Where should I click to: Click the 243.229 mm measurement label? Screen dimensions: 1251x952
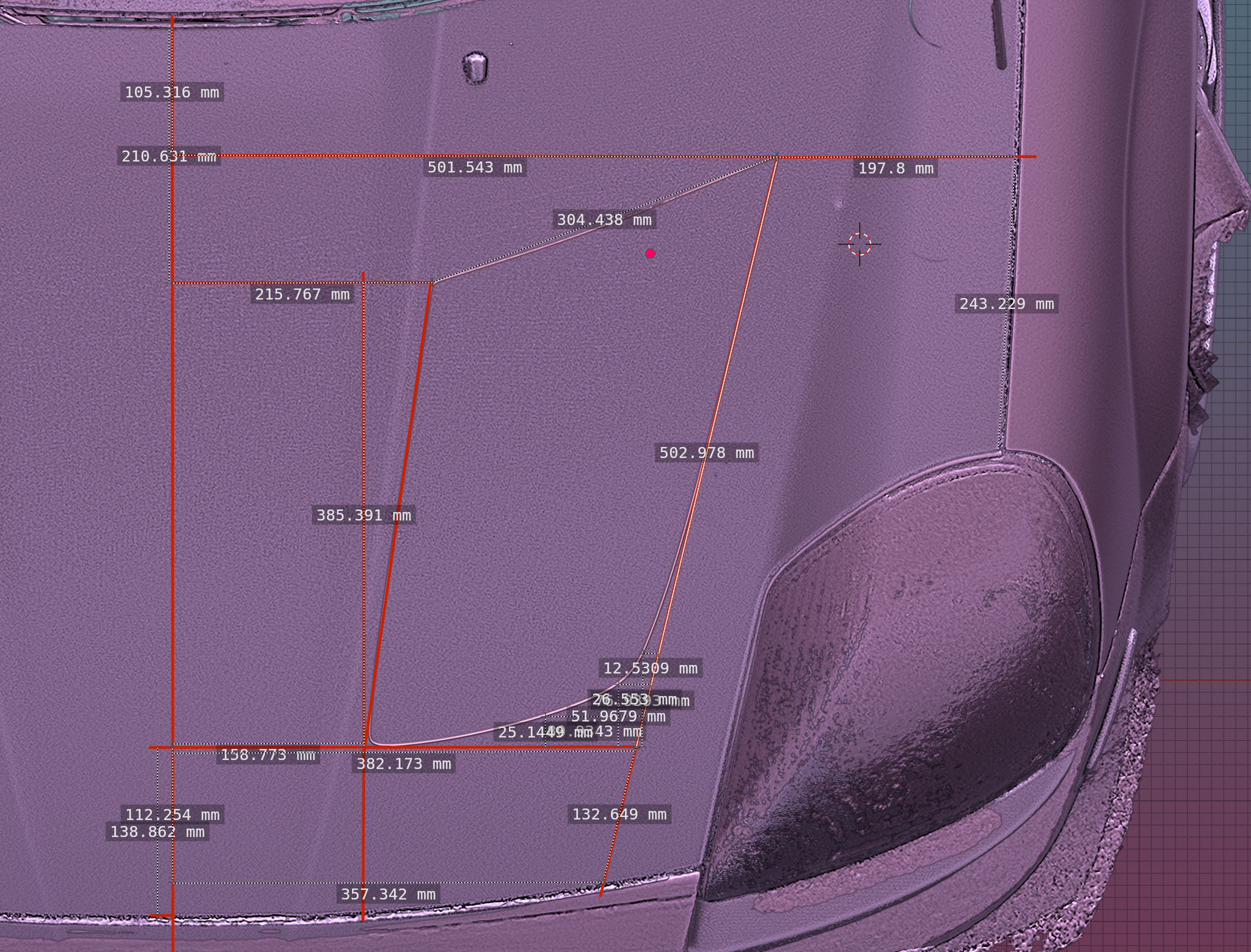tap(1006, 304)
